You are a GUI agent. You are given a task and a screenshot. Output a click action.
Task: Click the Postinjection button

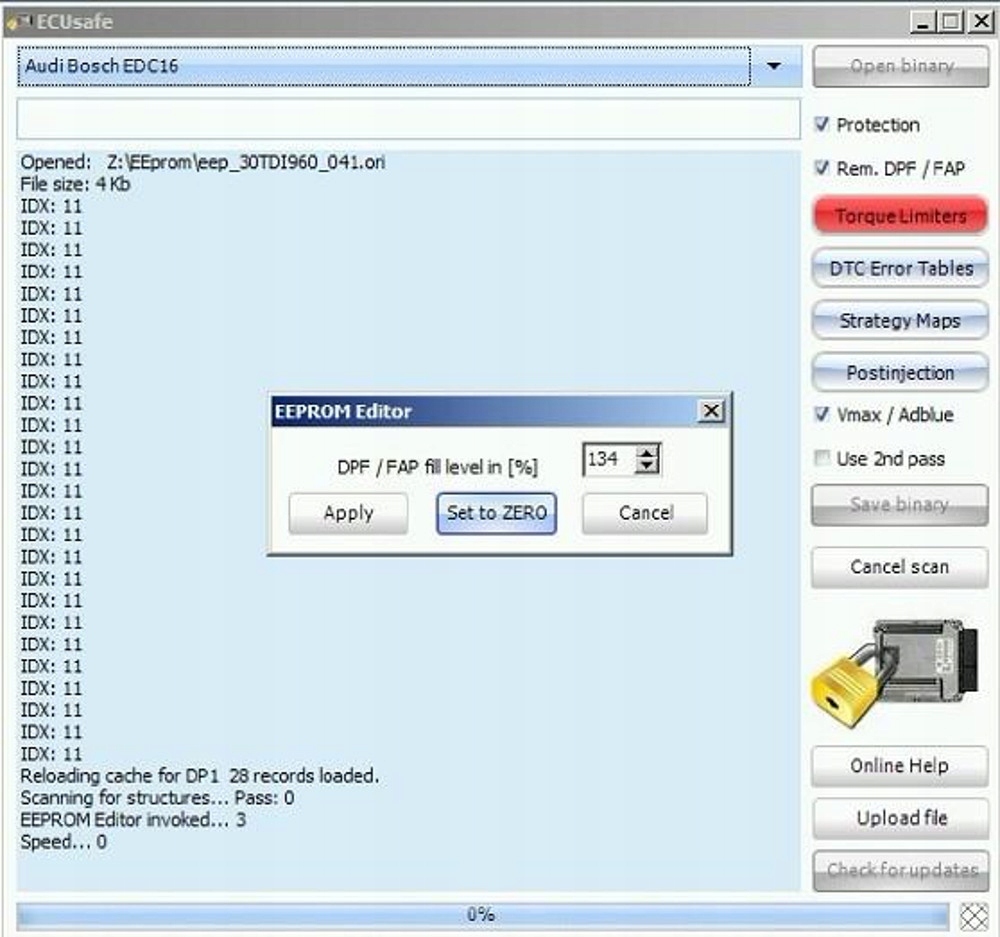pyautogui.click(x=898, y=372)
